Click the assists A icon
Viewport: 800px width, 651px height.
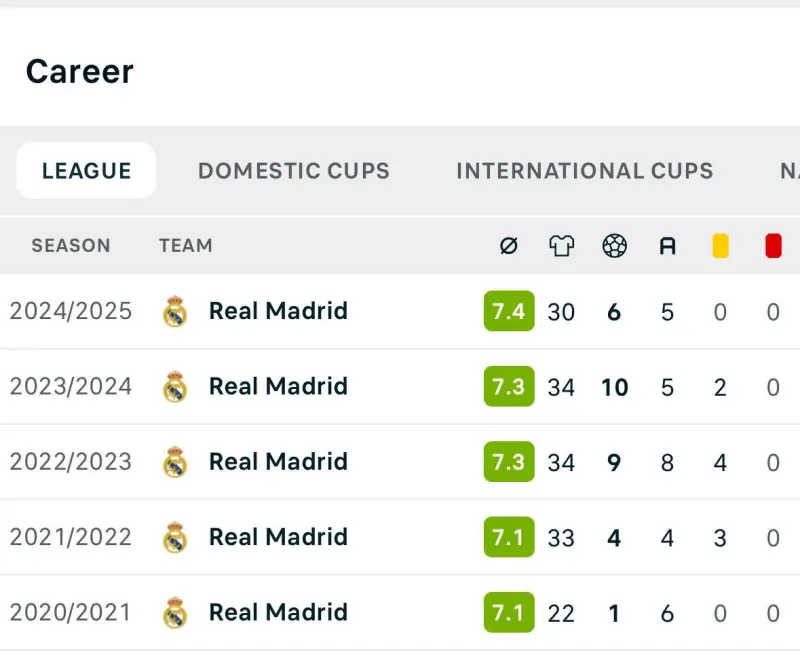tap(667, 246)
